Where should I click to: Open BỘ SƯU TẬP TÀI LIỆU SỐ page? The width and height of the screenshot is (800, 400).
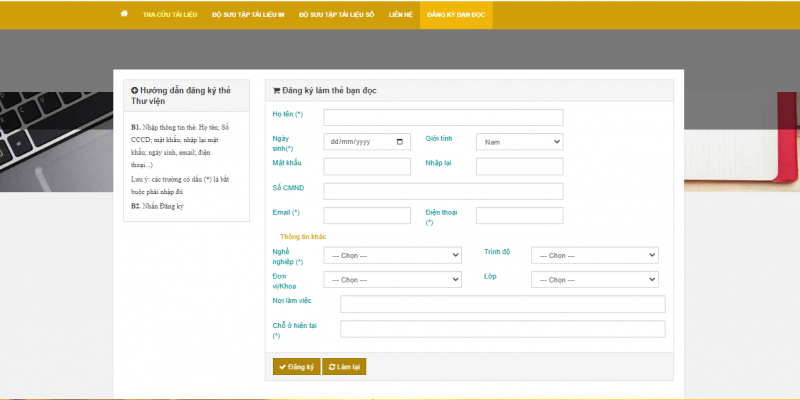[336, 15]
